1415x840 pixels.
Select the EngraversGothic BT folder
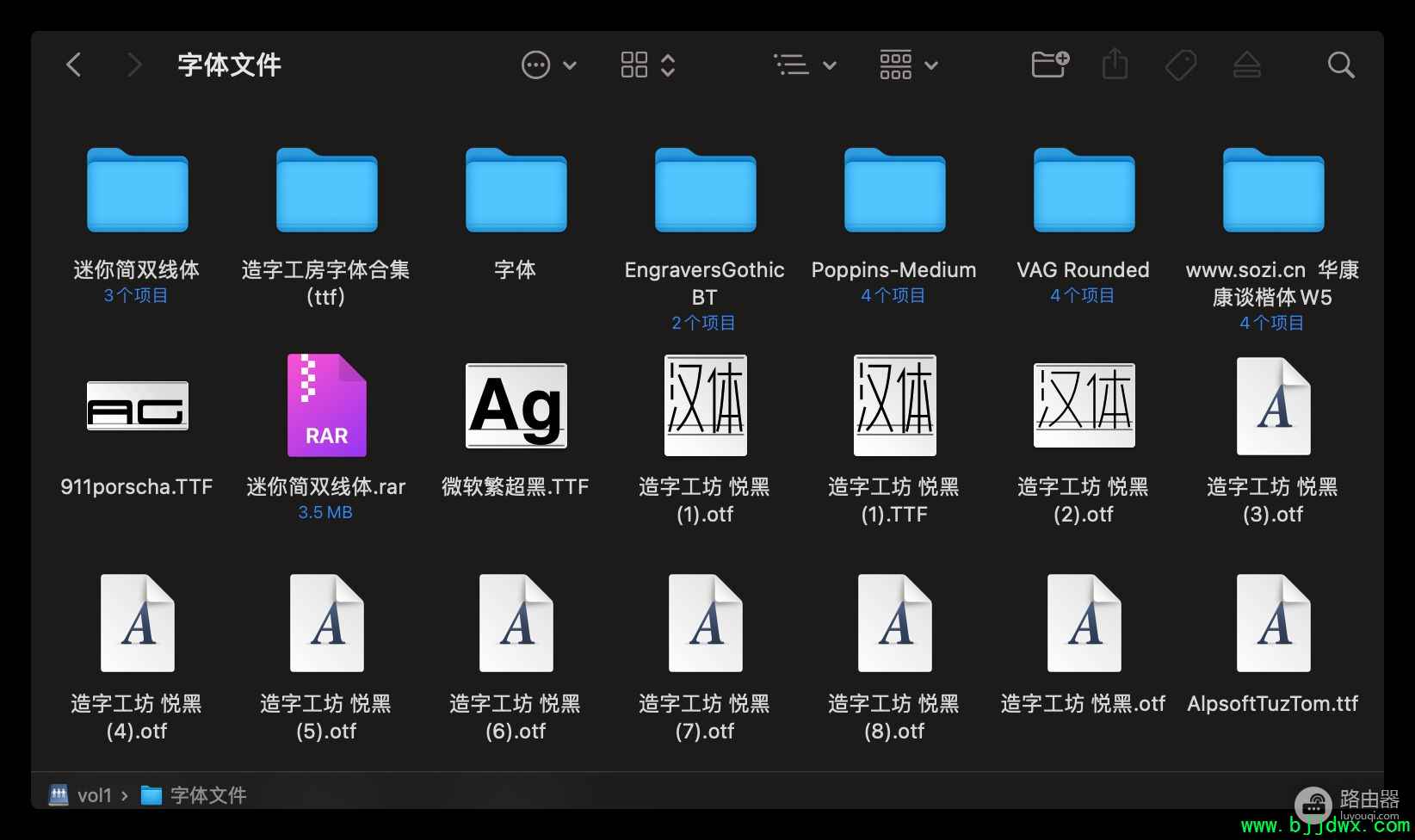pyautogui.click(x=706, y=189)
